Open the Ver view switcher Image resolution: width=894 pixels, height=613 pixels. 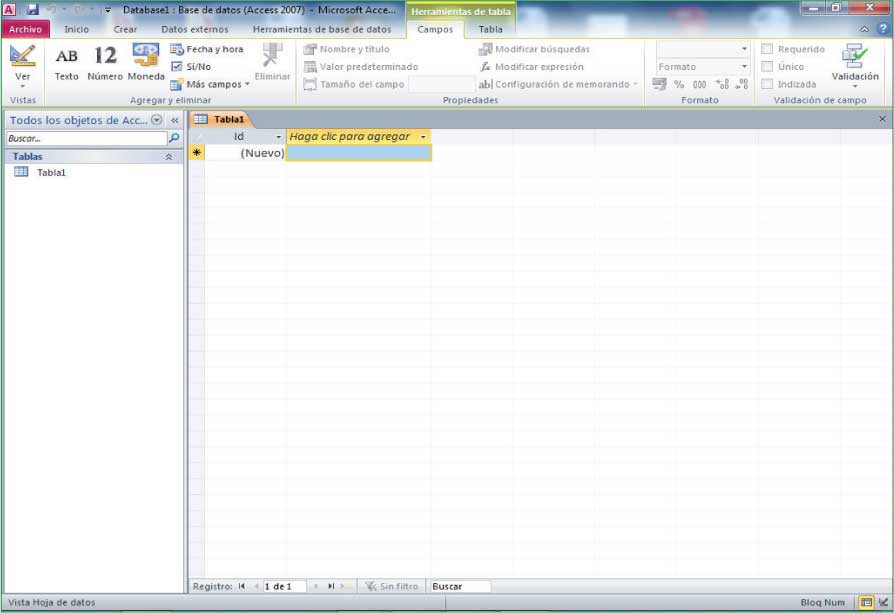(22, 67)
